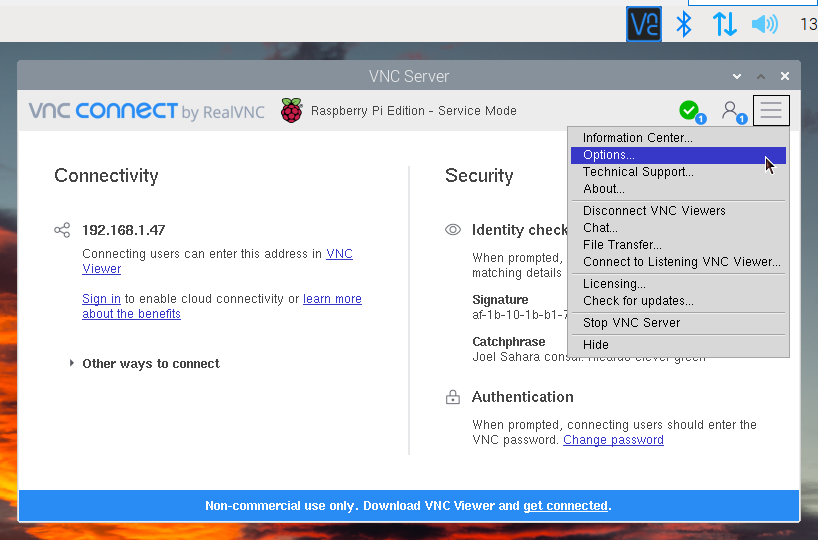Click the green checkmark status icon
The image size is (818, 540).
pyautogui.click(x=689, y=110)
